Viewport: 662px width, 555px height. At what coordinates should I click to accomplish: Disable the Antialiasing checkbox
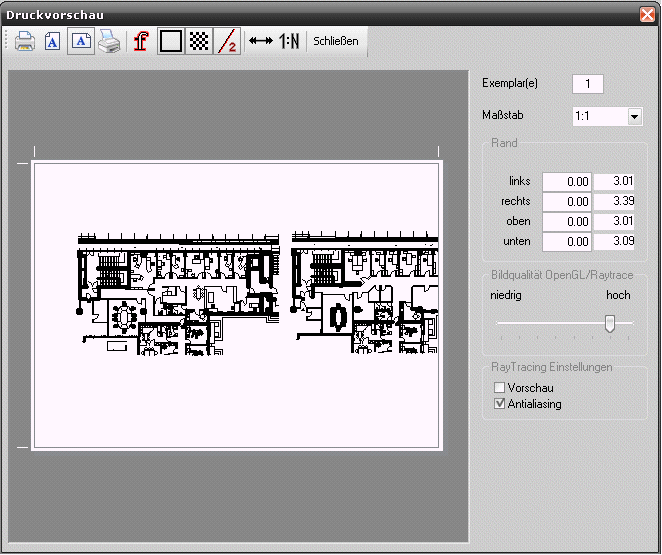499,404
